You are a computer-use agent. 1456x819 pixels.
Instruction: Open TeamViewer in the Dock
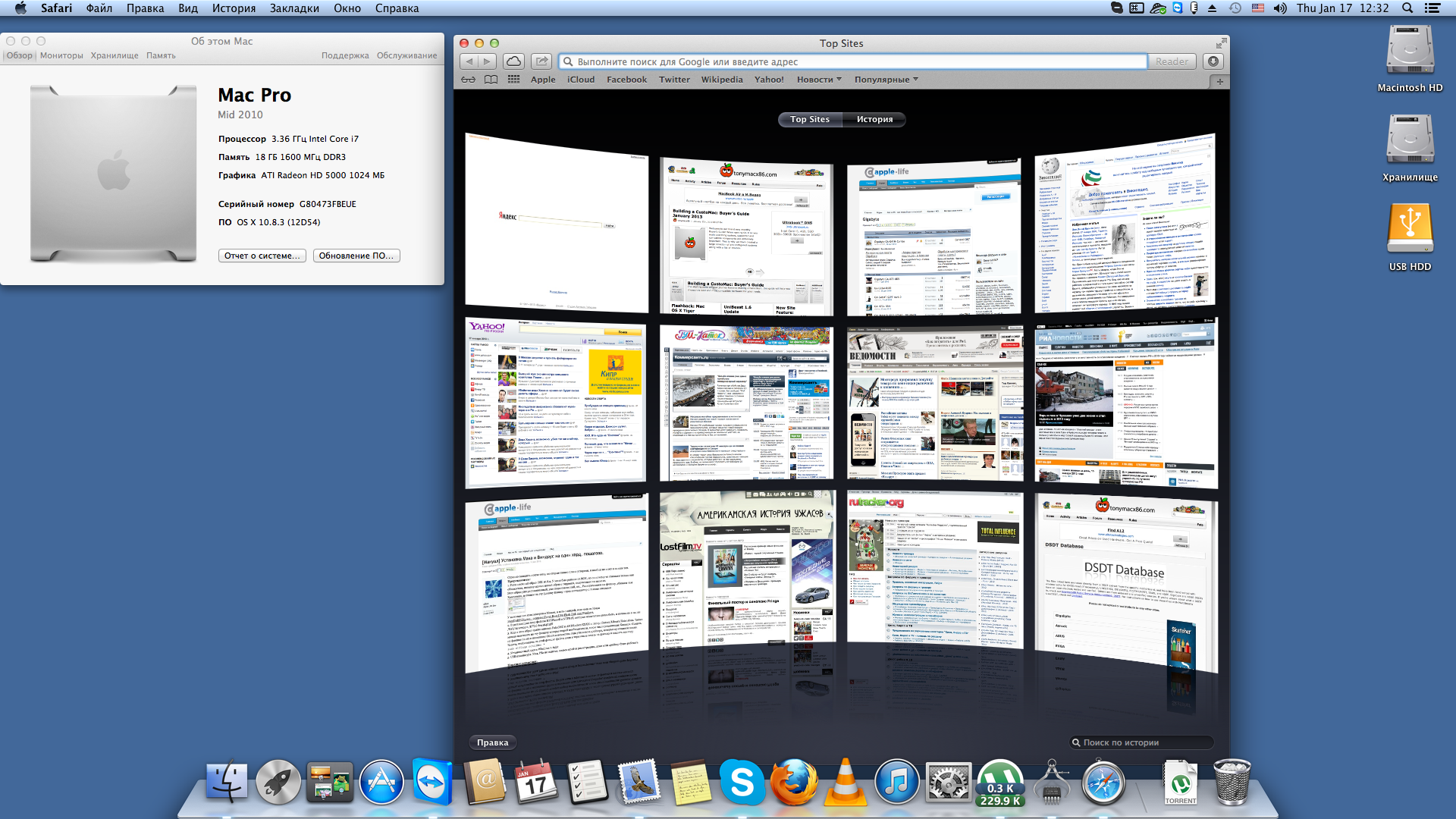pyautogui.click(x=433, y=782)
